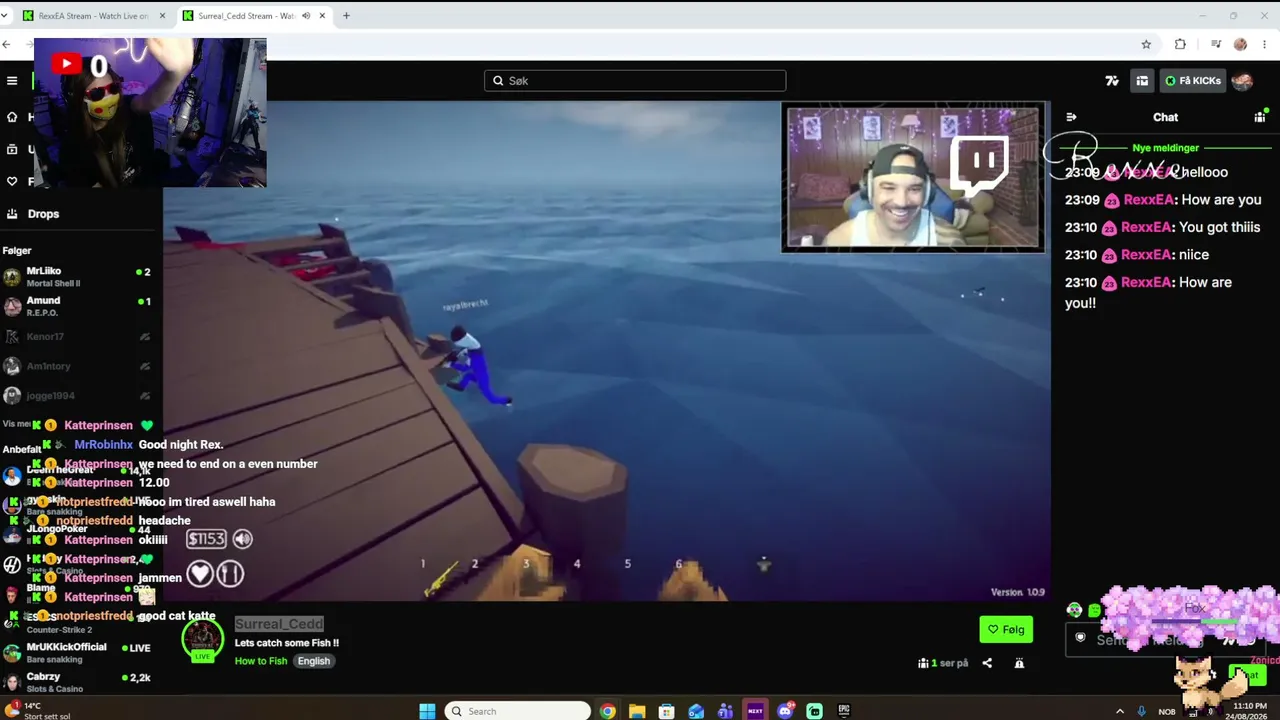Open a new Chrome tab
The image size is (1280, 720).
point(346,16)
